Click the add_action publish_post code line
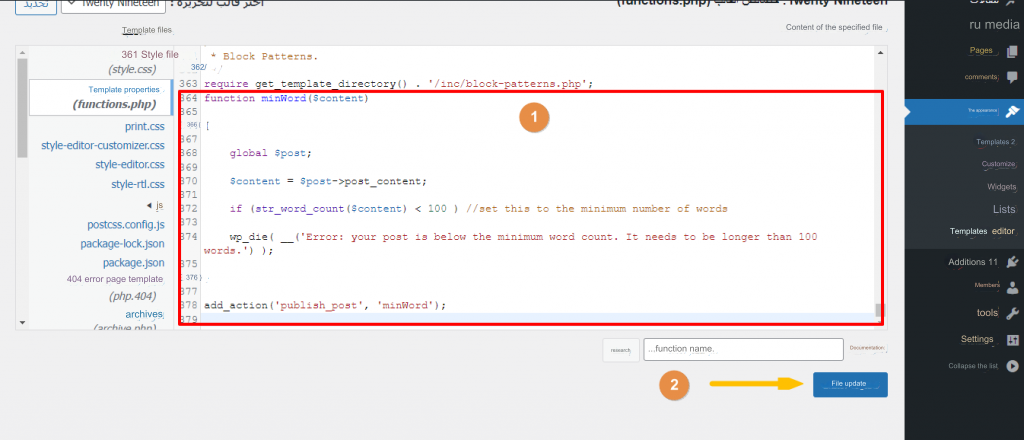1024x440 pixels. coord(325,305)
